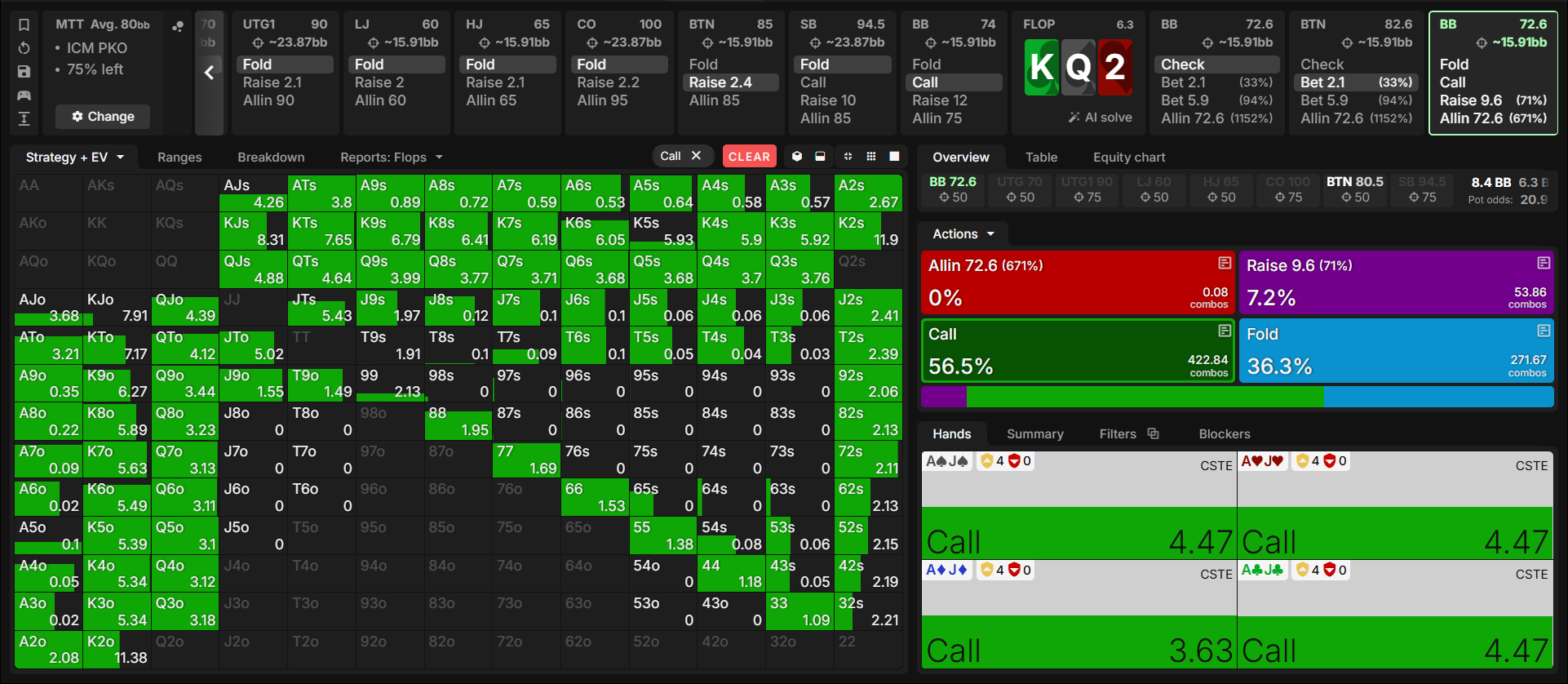Viewport: 1568px width, 684px height.
Task: Open the Breakdown tab
Action: tap(271, 157)
